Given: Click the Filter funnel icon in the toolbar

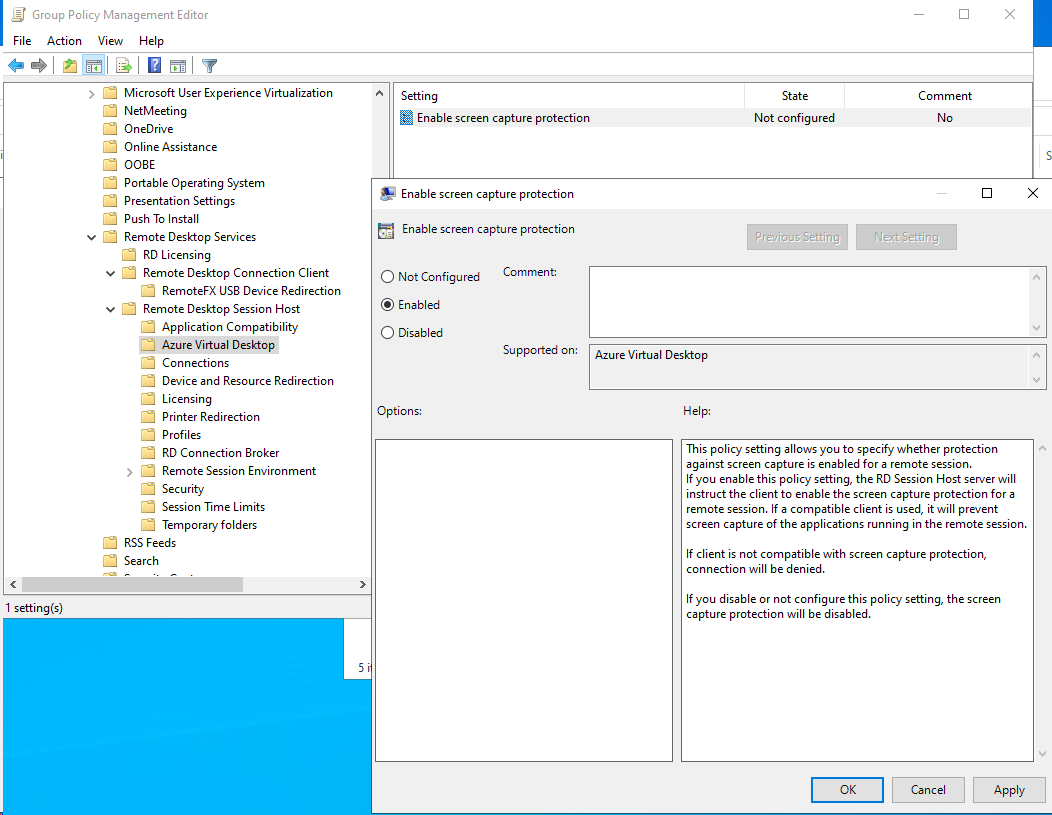Looking at the screenshot, I should click(209, 66).
